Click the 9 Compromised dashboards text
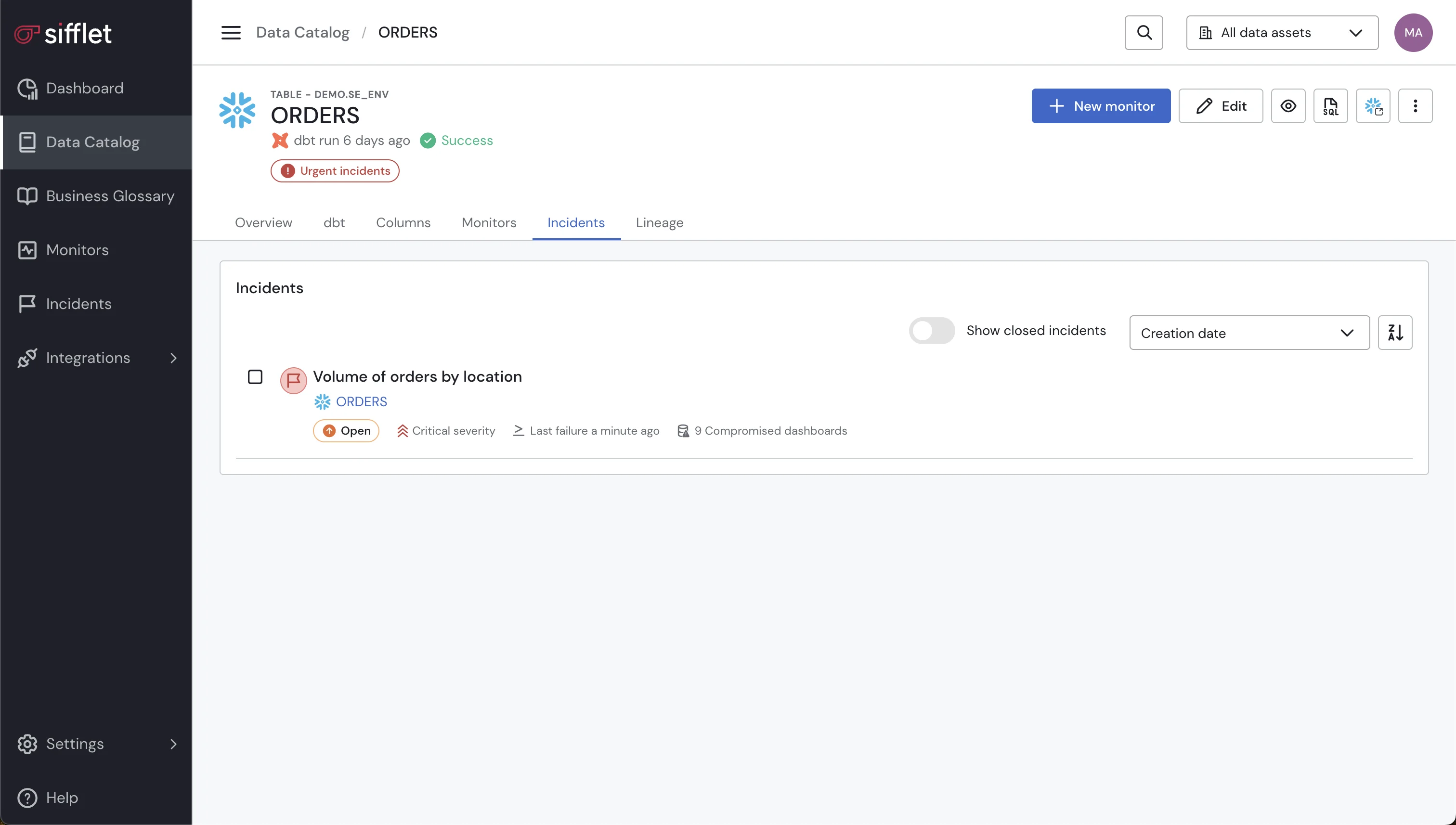1456x825 pixels. pos(771,431)
